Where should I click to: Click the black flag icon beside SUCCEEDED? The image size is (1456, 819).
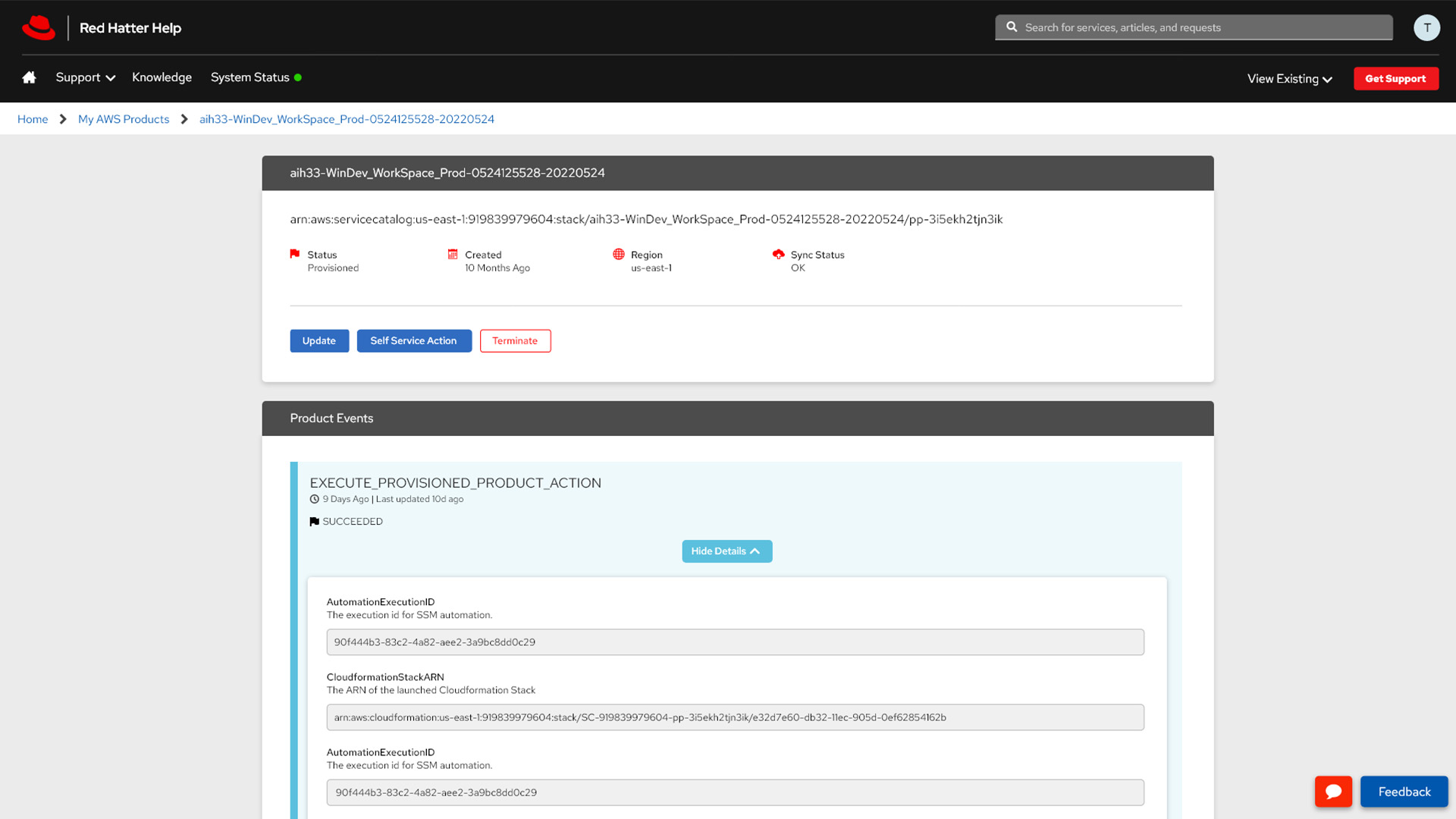[x=315, y=522]
